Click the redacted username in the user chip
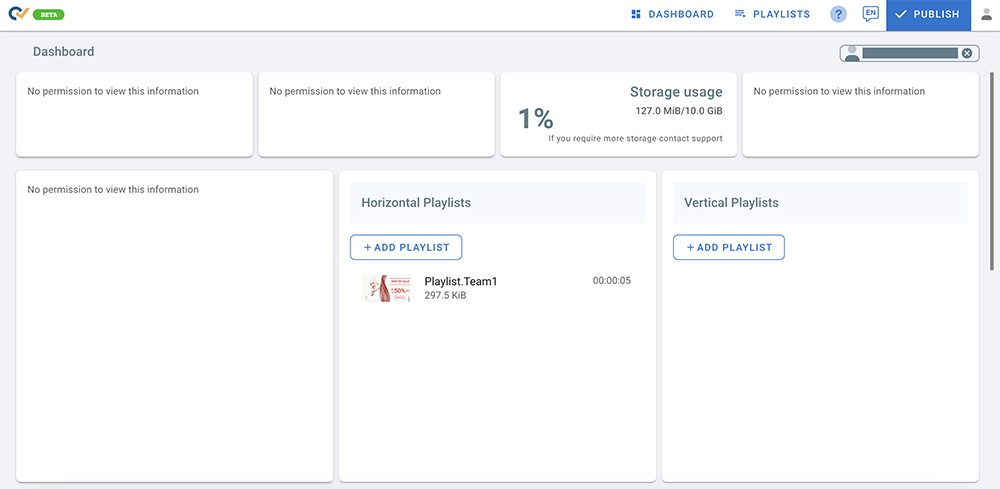 coord(910,53)
